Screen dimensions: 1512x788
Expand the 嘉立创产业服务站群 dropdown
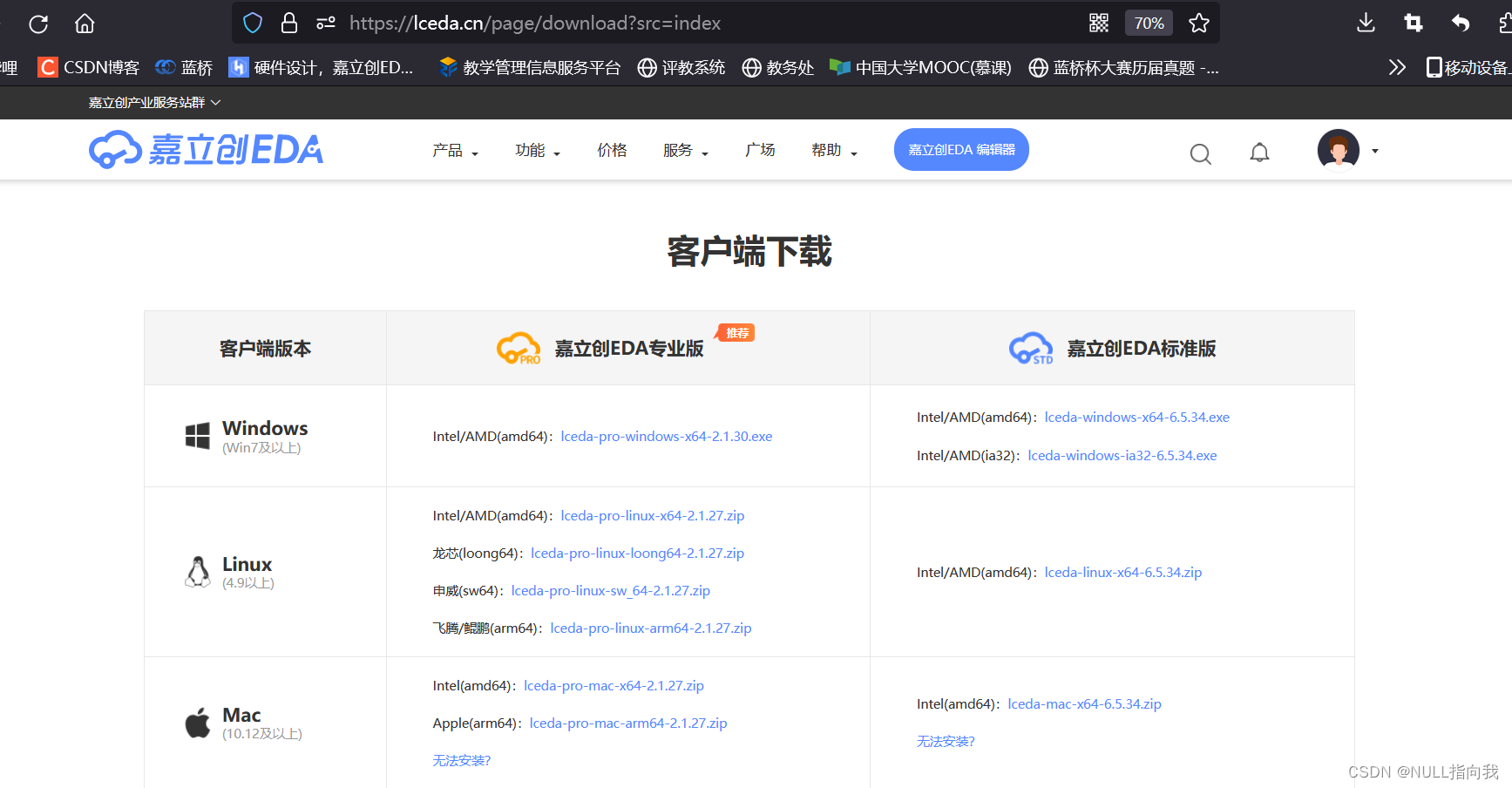coord(155,103)
